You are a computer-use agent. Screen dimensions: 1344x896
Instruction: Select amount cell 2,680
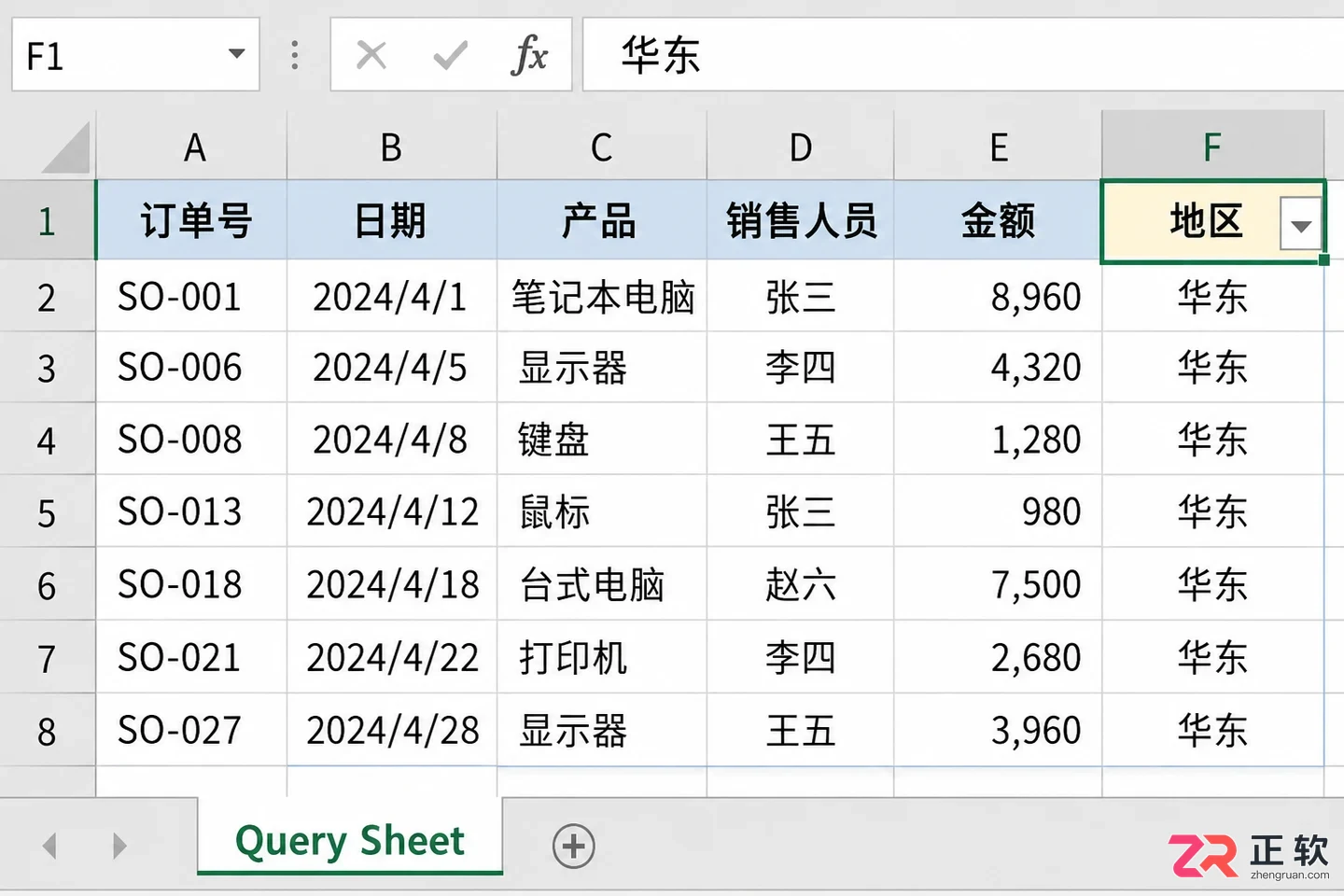pyautogui.click(x=998, y=658)
